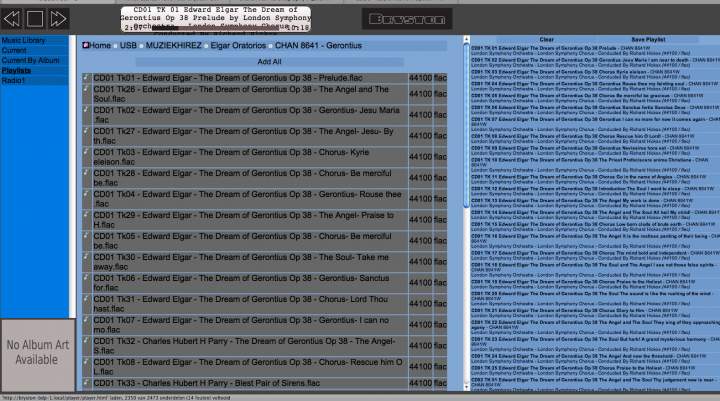Open Music Library in sidebar

click(34, 40)
